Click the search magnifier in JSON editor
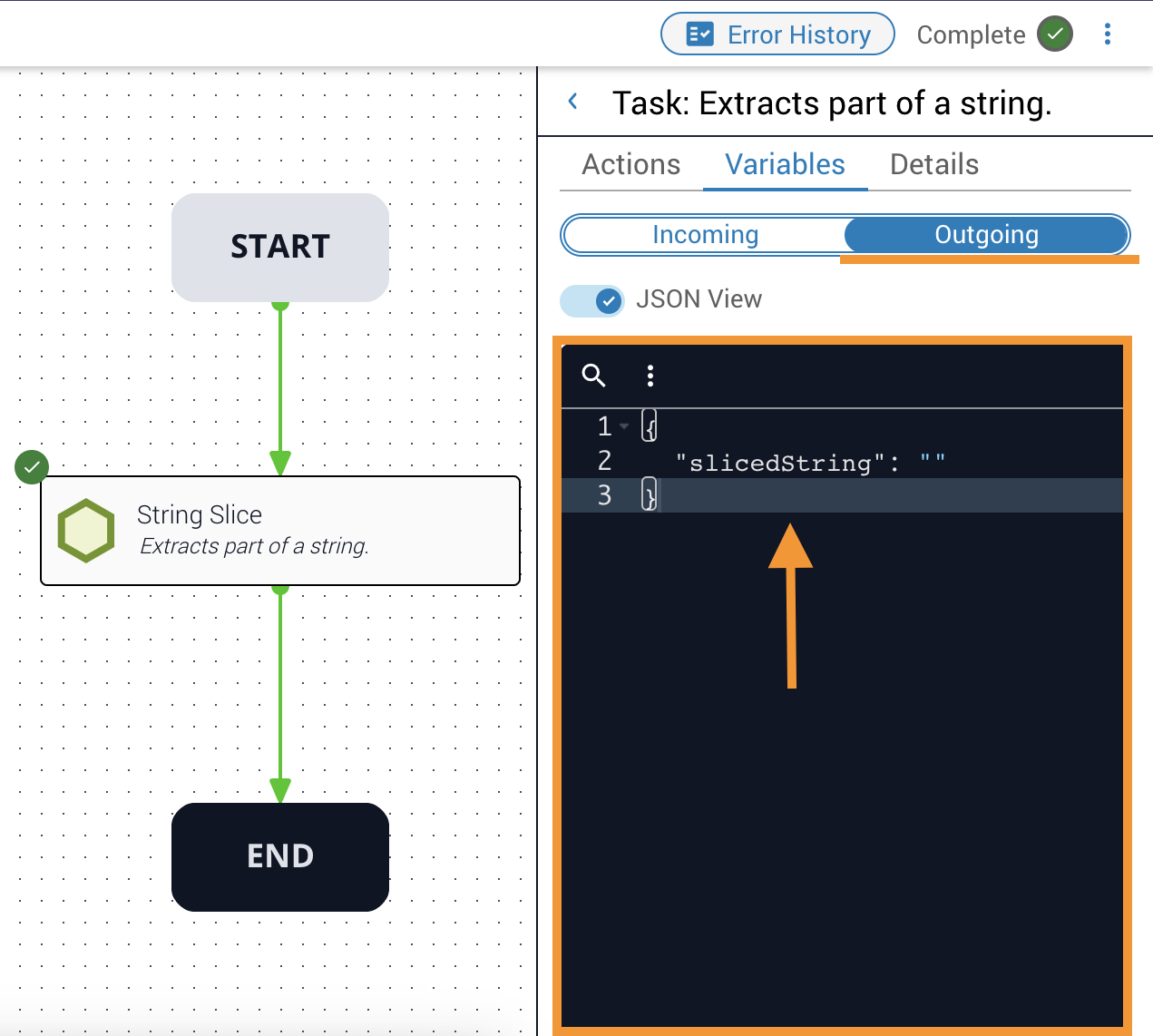 click(593, 376)
